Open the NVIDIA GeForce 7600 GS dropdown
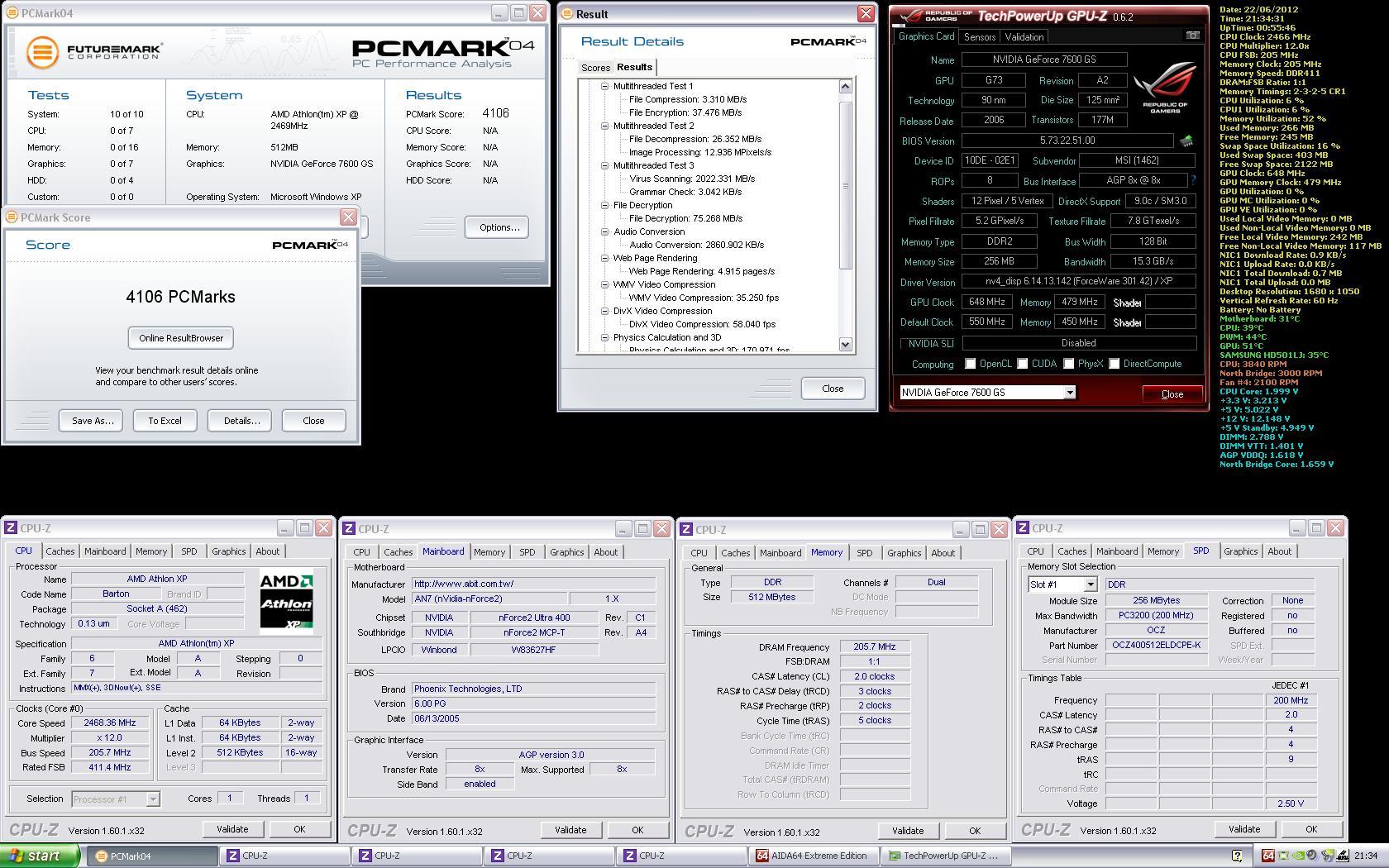Image resolution: width=1389 pixels, height=868 pixels. (x=1069, y=393)
